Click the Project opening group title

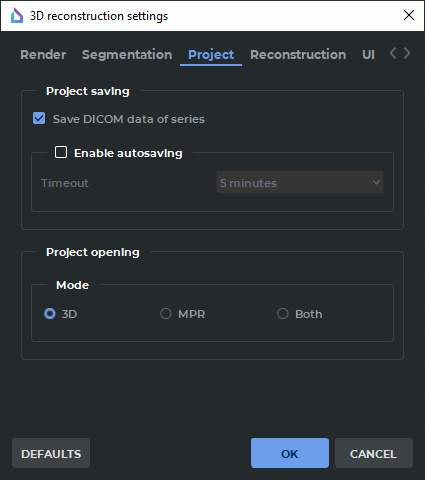point(93,252)
